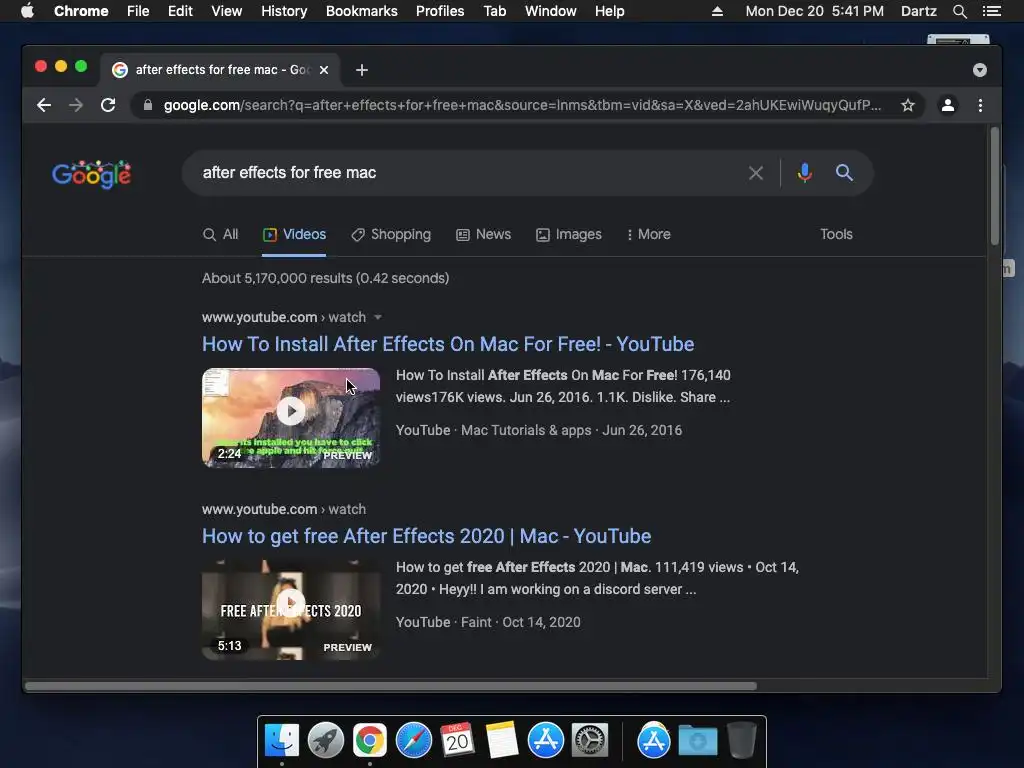The height and width of the screenshot is (768, 1024).
Task: Open the App Store icon beside Notes in the Dock
Action: (545, 741)
